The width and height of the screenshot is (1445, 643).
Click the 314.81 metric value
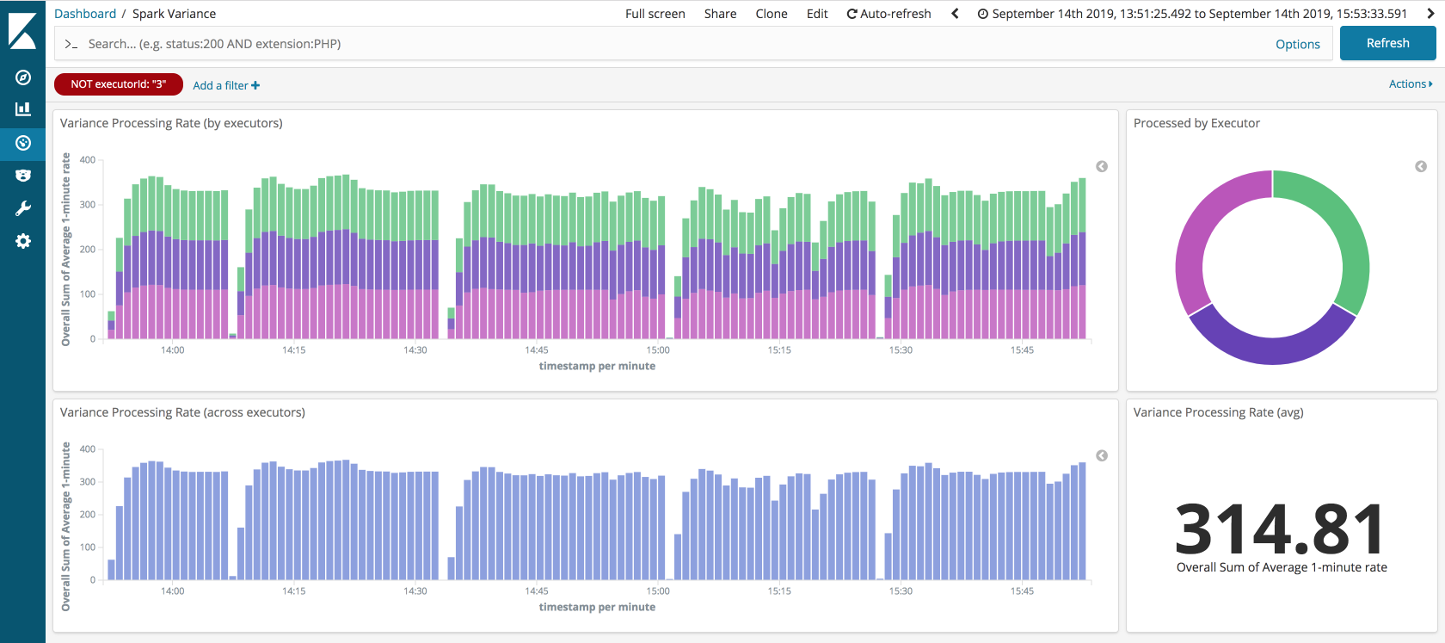point(1281,528)
